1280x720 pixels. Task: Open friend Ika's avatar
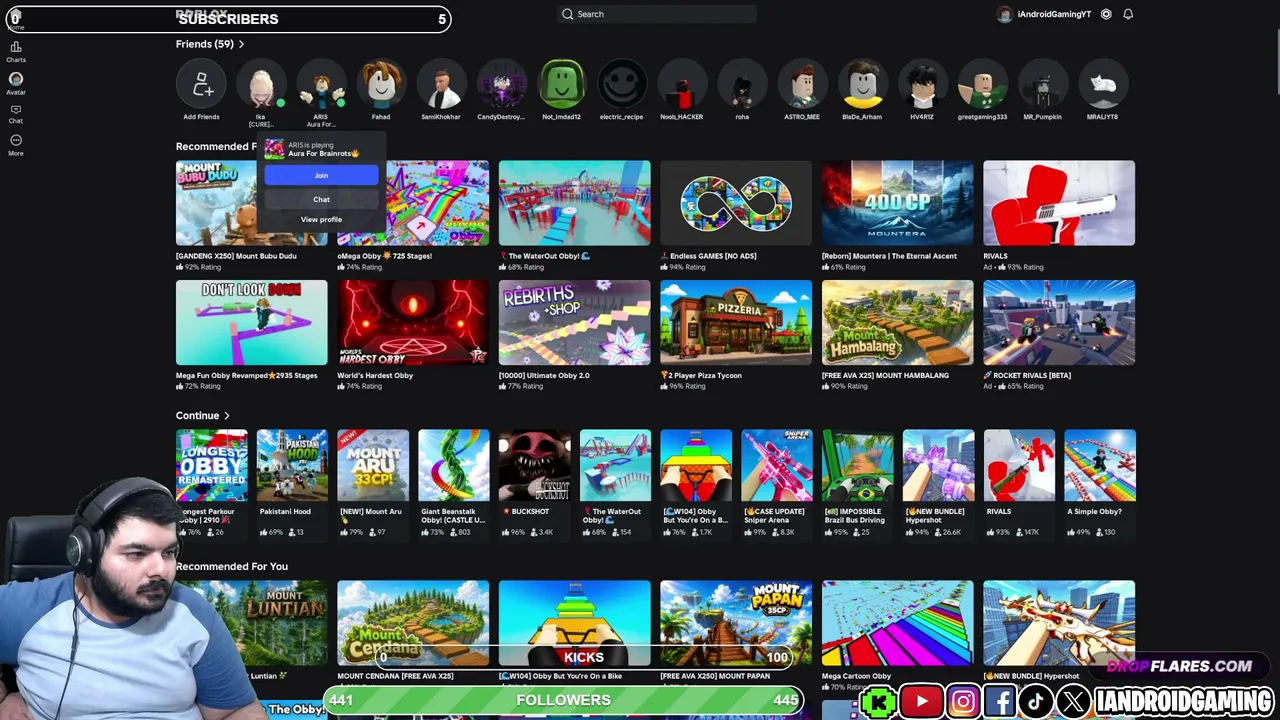[261, 85]
